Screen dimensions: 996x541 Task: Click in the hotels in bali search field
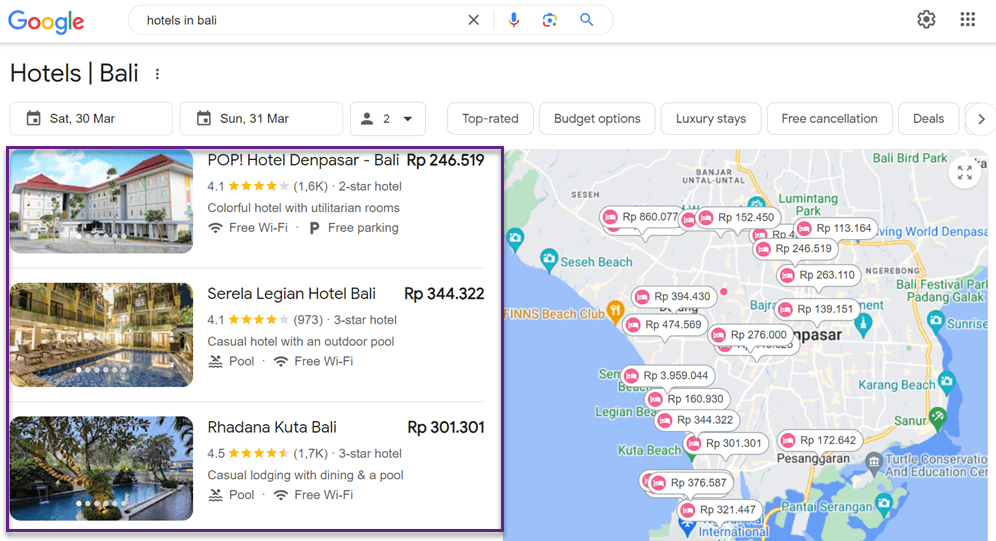pos(299,20)
